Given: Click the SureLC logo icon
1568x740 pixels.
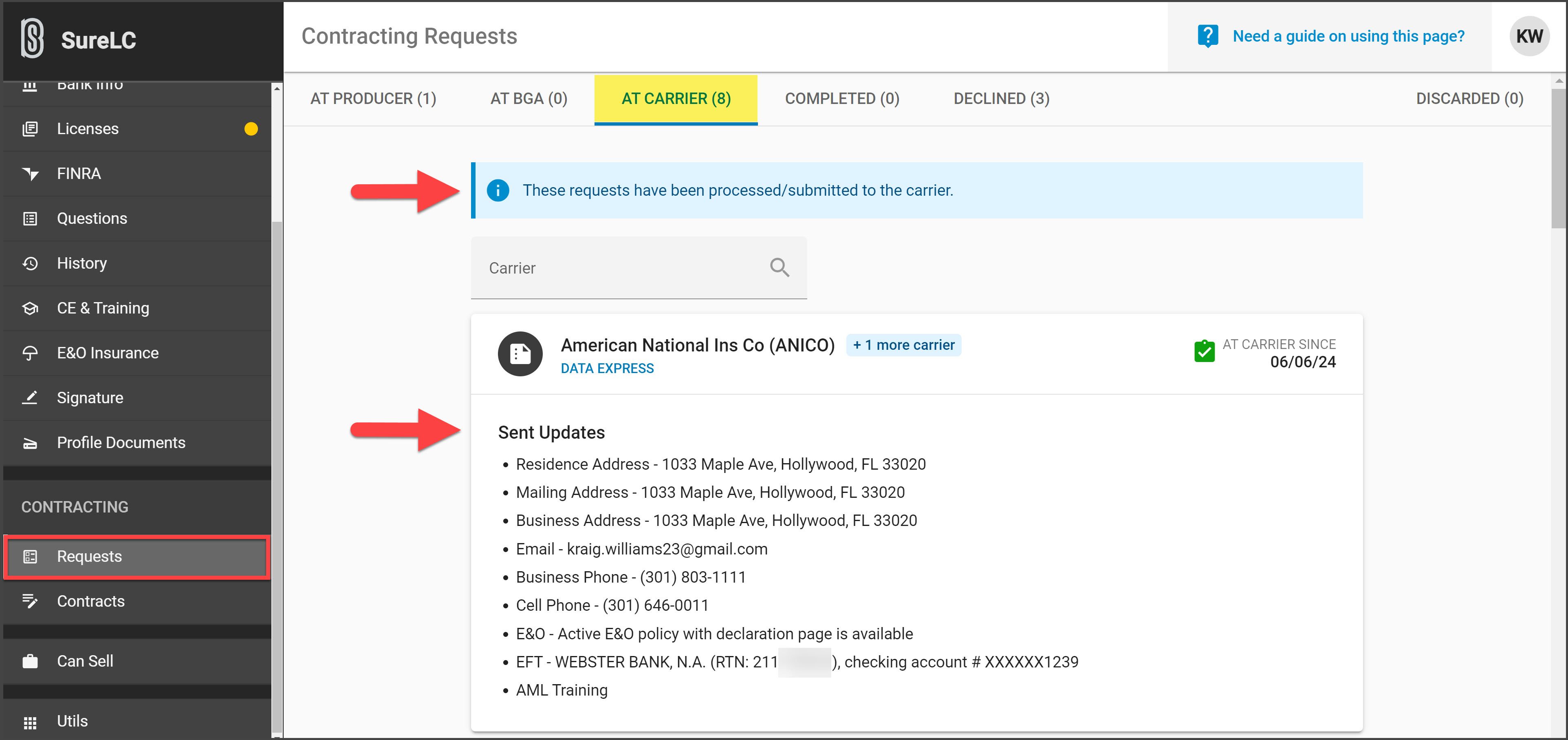Looking at the screenshot, I should (32, 38).
